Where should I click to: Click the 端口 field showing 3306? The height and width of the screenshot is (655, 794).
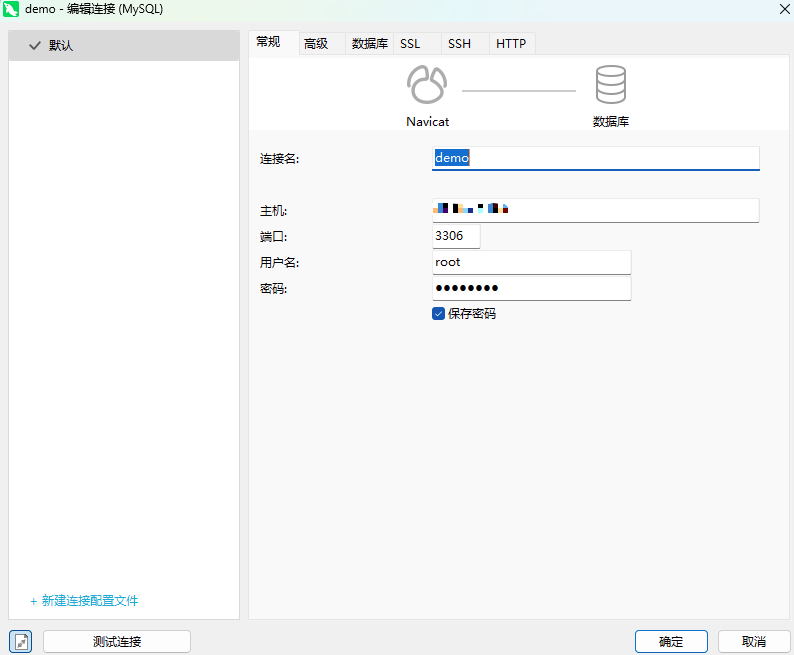click(x=456, y=236)
